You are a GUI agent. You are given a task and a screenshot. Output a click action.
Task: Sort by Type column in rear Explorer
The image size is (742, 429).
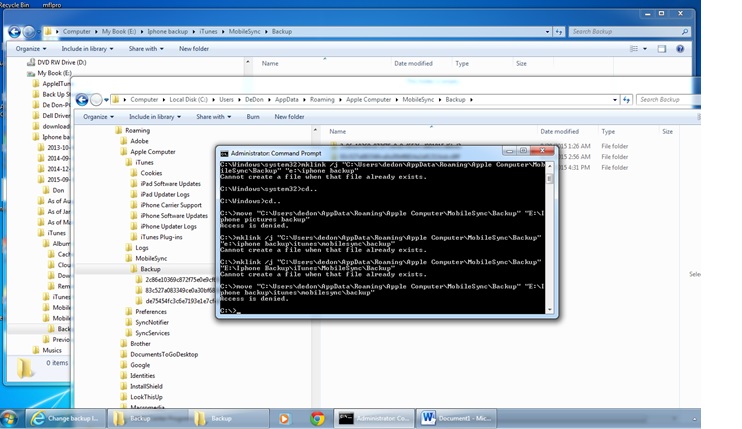(x=462, y=63)
